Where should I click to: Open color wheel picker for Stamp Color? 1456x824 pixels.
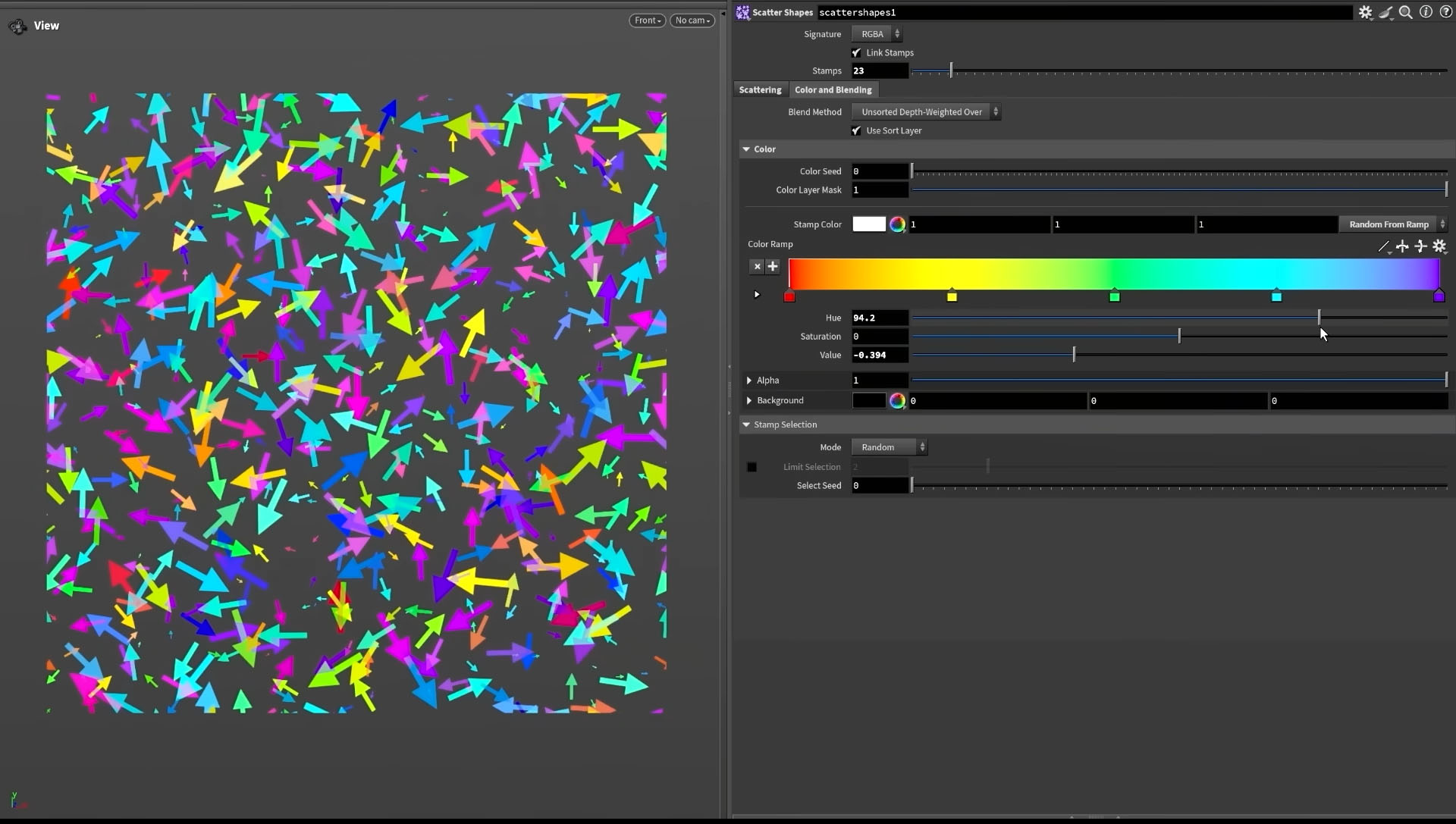click(x=897, y=224)
